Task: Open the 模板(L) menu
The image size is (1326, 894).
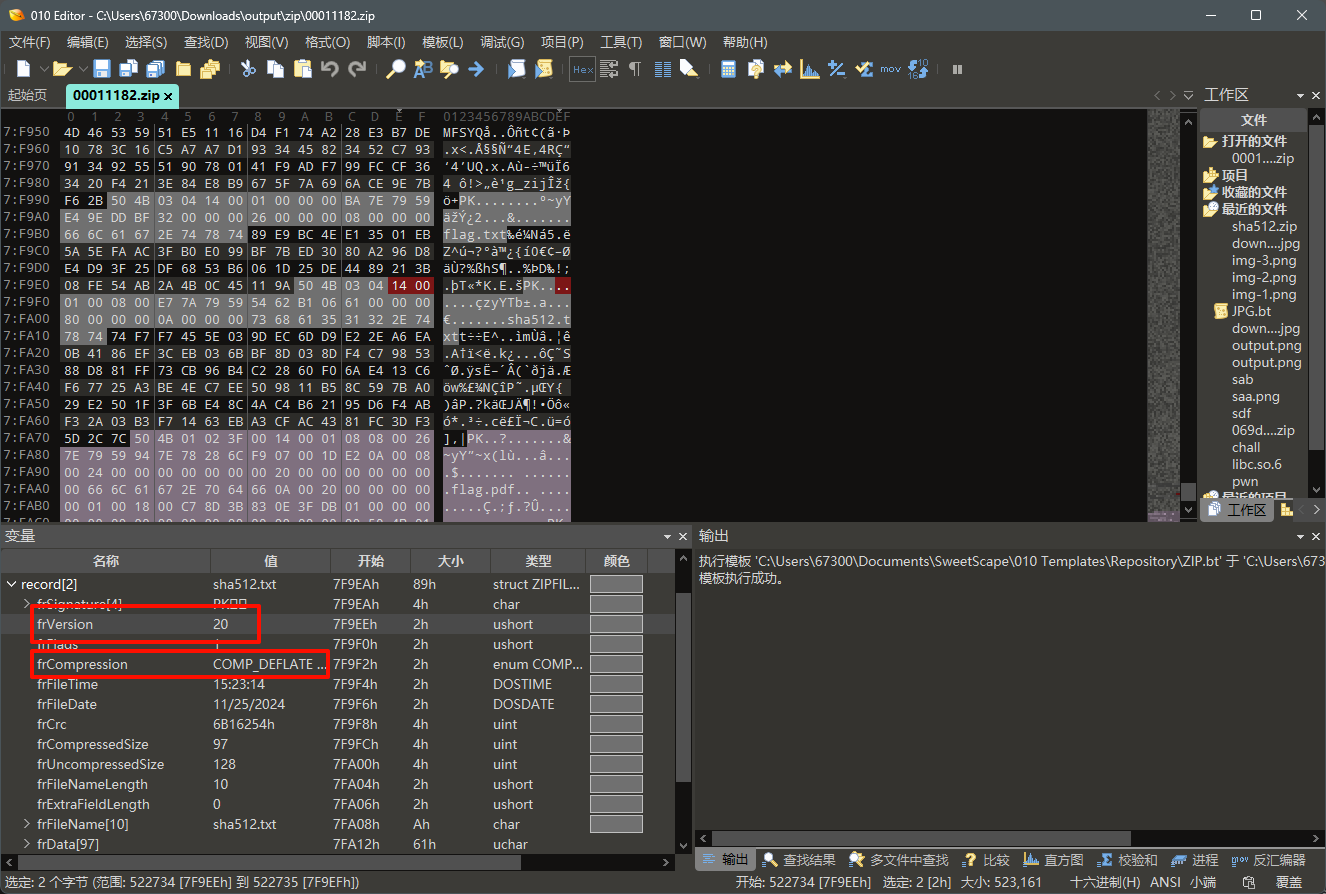Action: pos(442,42)
